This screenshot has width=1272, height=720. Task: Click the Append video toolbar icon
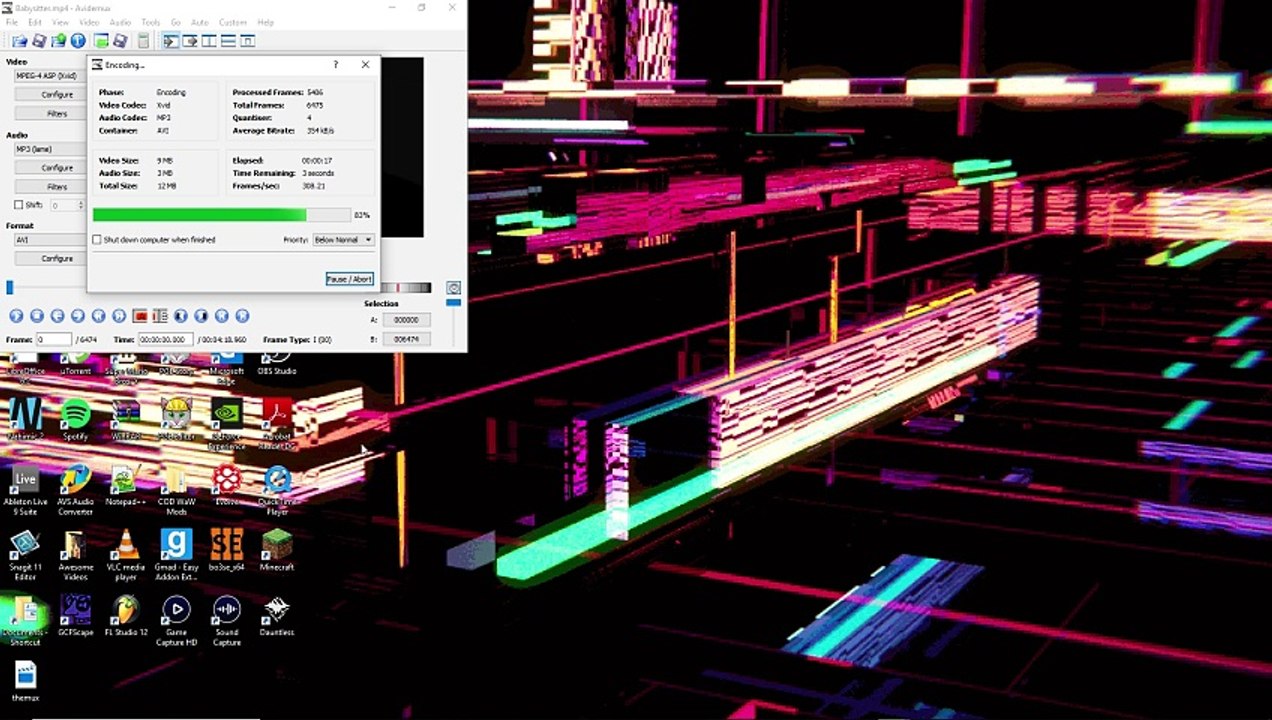tap(58, 41)
